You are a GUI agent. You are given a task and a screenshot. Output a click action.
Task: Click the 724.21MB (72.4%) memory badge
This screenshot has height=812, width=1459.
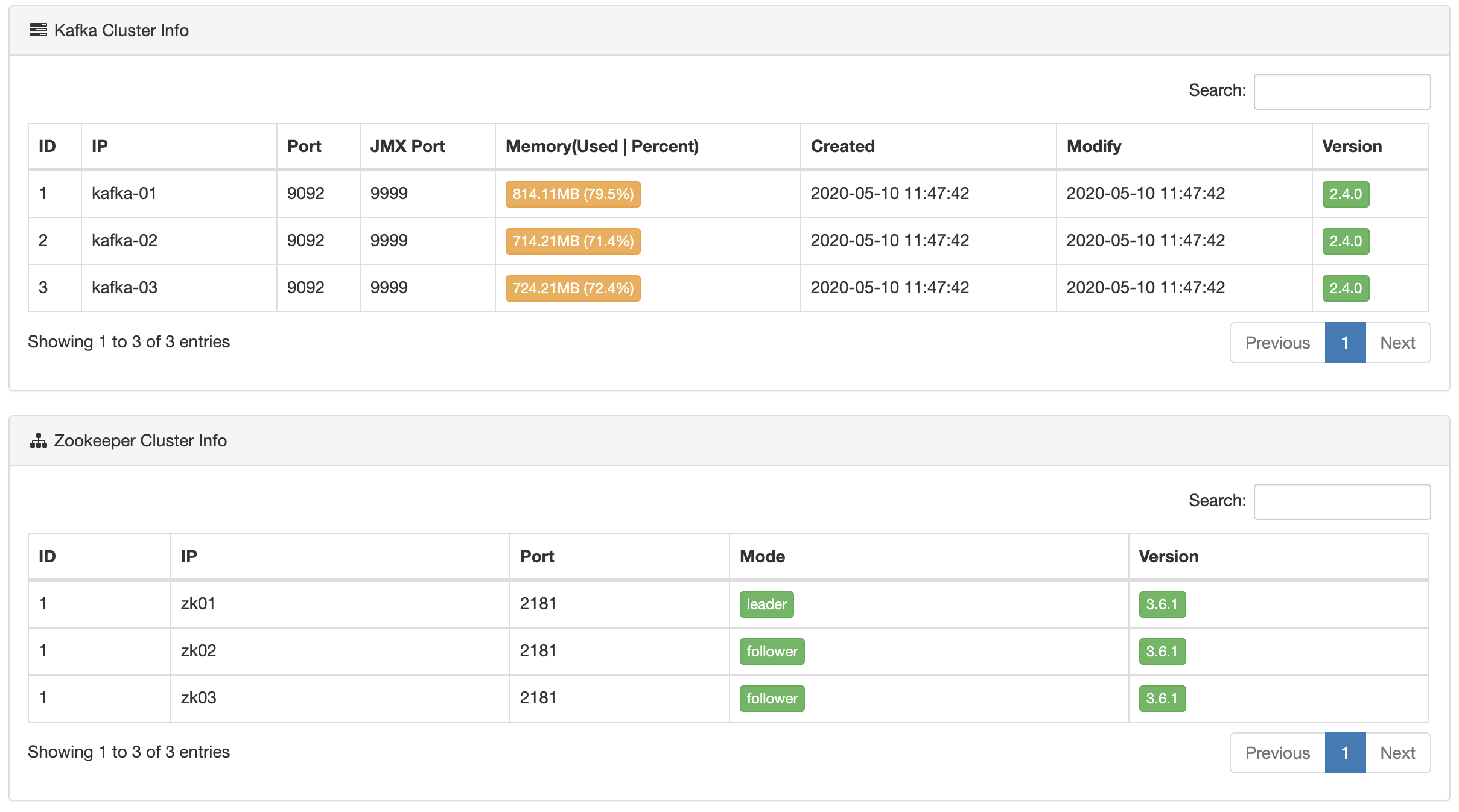click(x=573, y=288)
